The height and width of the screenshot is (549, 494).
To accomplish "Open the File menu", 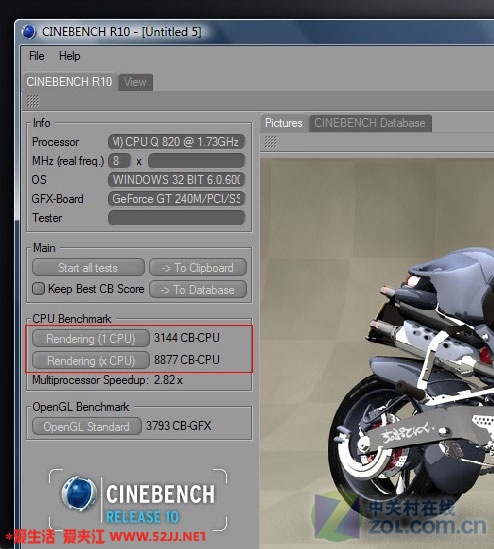I will point(37,56).
